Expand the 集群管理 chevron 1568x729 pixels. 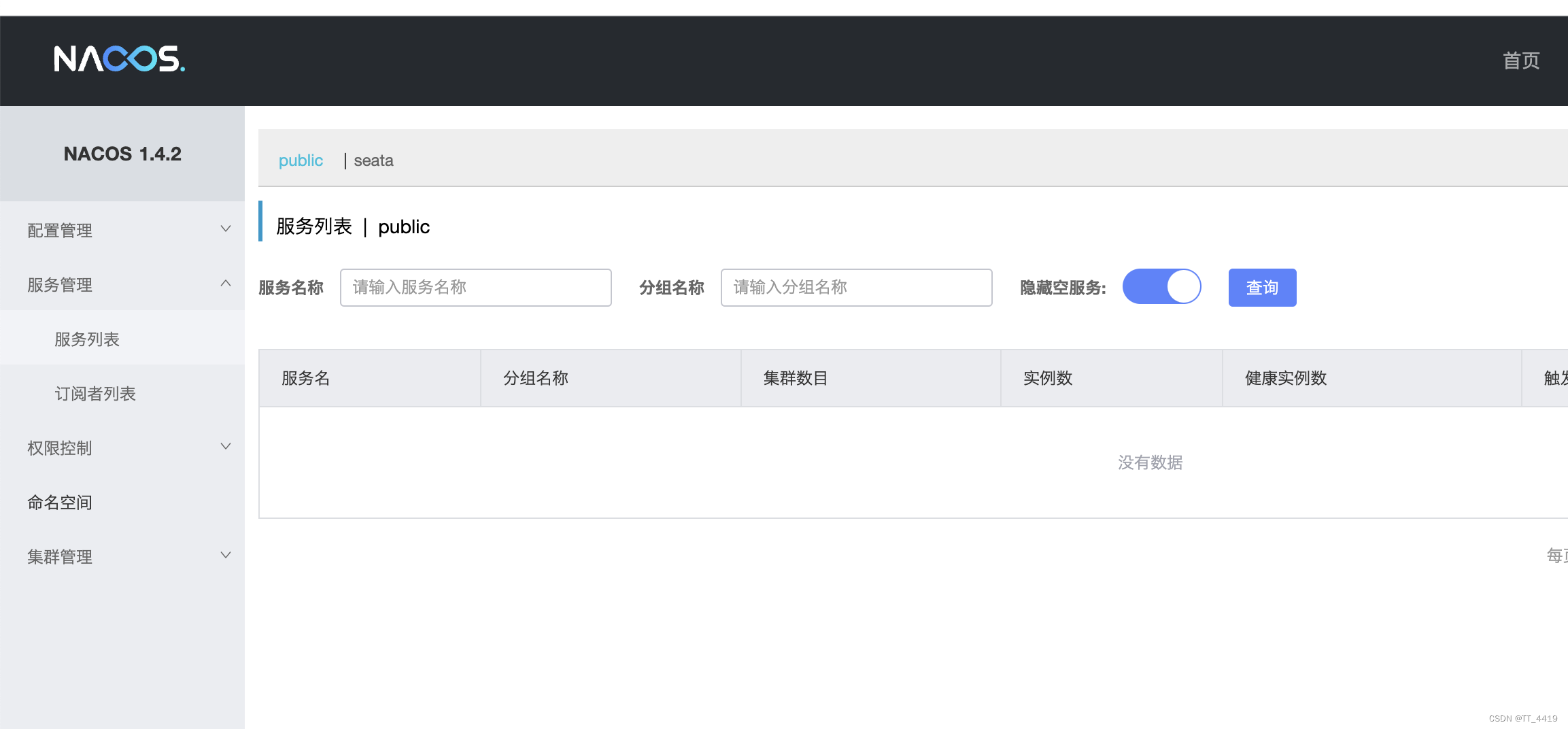[x=226, y=556]
